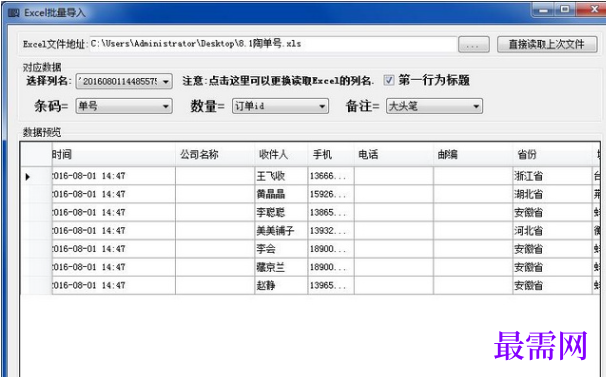The width and height of the screenshot is (606, 377).
Task: Click the 直接读取上次文件 button
Action: point(547,44)
